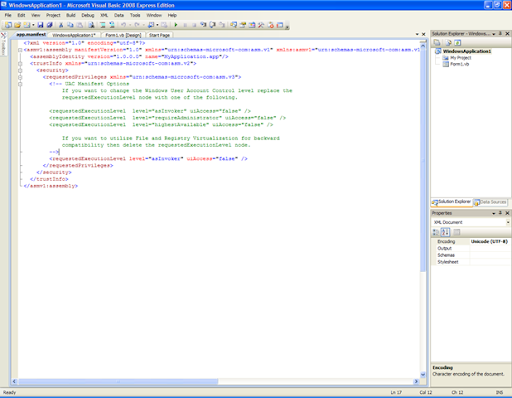The image size is (512, 398).
Task: Click the green Start Debugging arrow
Action: 176,25
